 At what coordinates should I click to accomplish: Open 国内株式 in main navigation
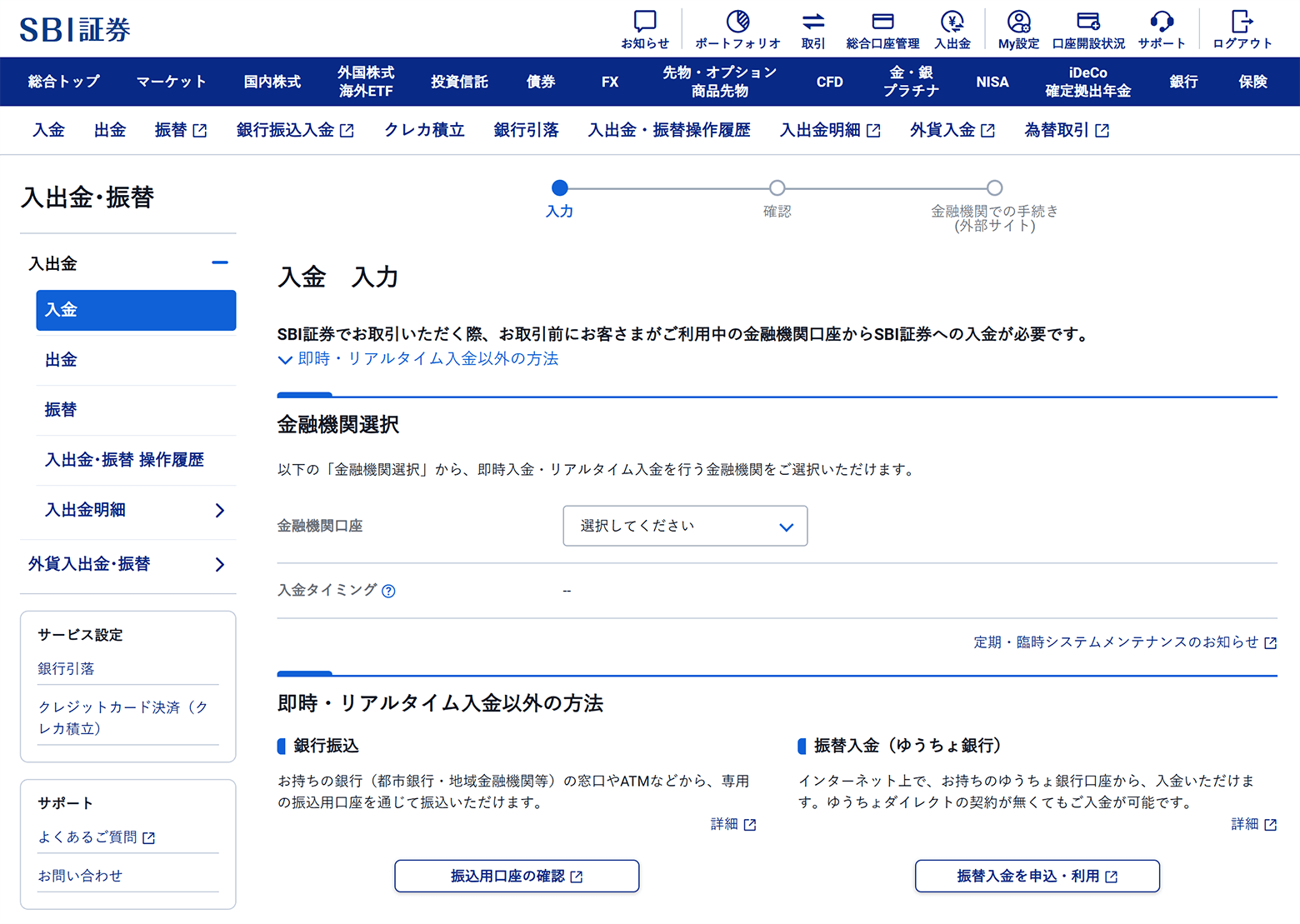coord(272,82)
